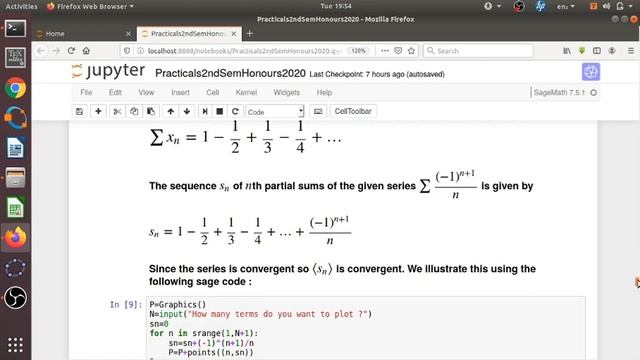Open the Widgets menu
This screenshot has width=640, height=360.
[287, 92]
